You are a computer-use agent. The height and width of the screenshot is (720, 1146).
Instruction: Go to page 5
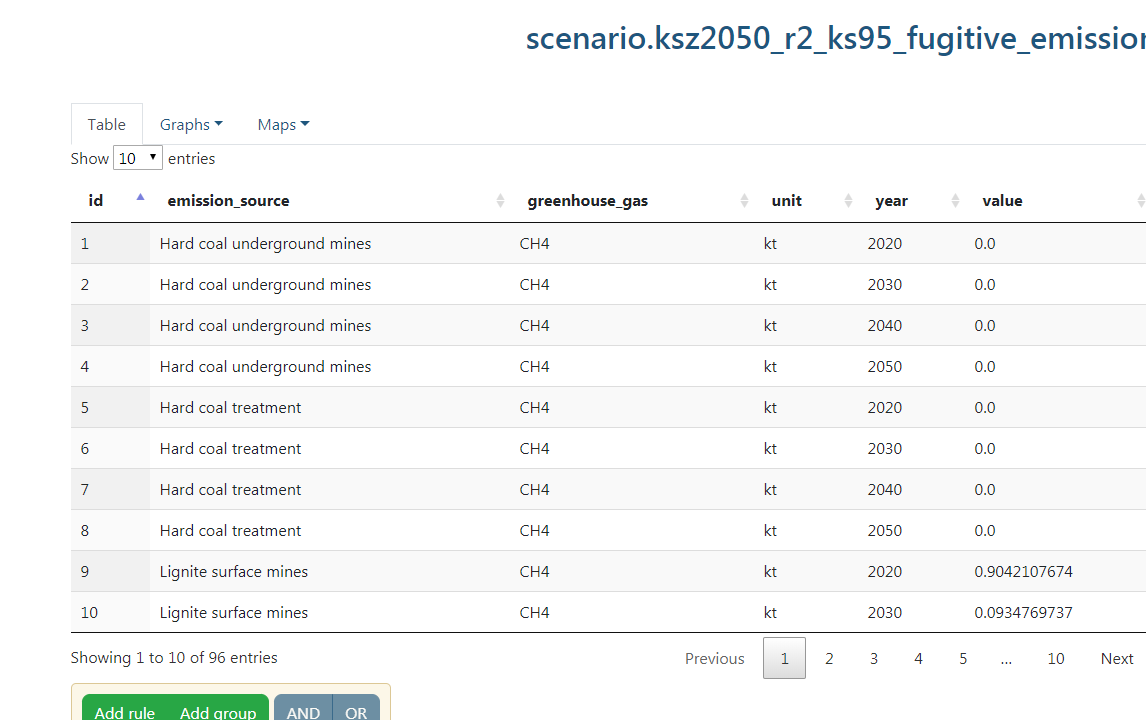click(963, 658)
